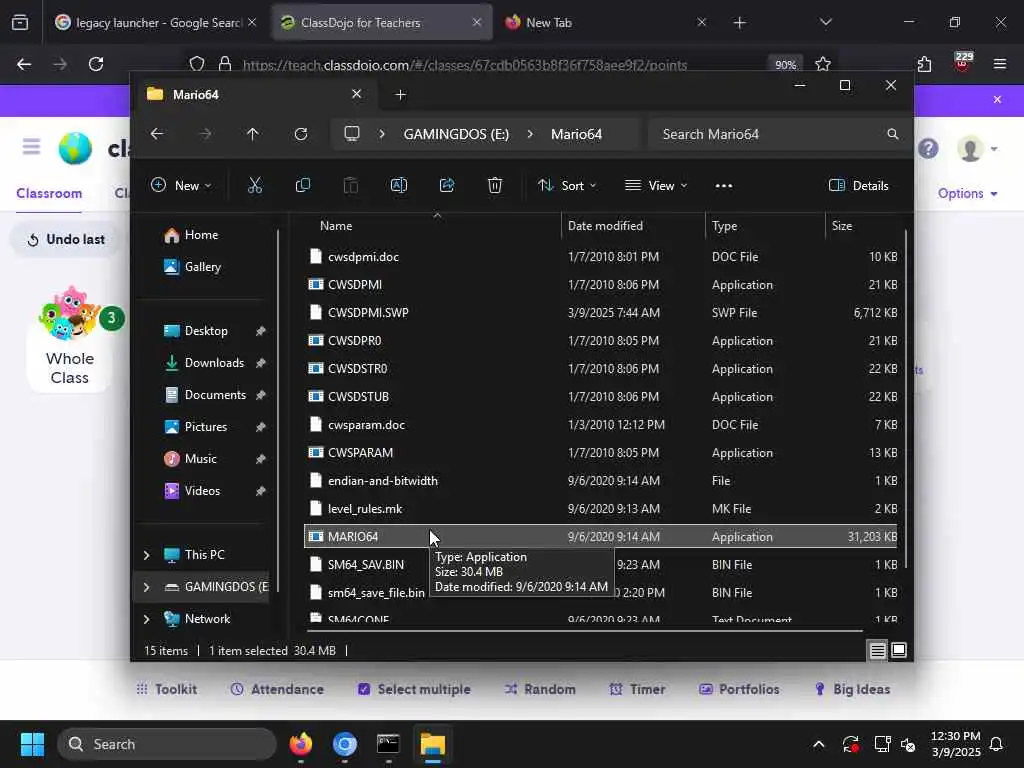
Task: Expand GAMINGDOS (E:) tree node
Action: tap(146, 587)
